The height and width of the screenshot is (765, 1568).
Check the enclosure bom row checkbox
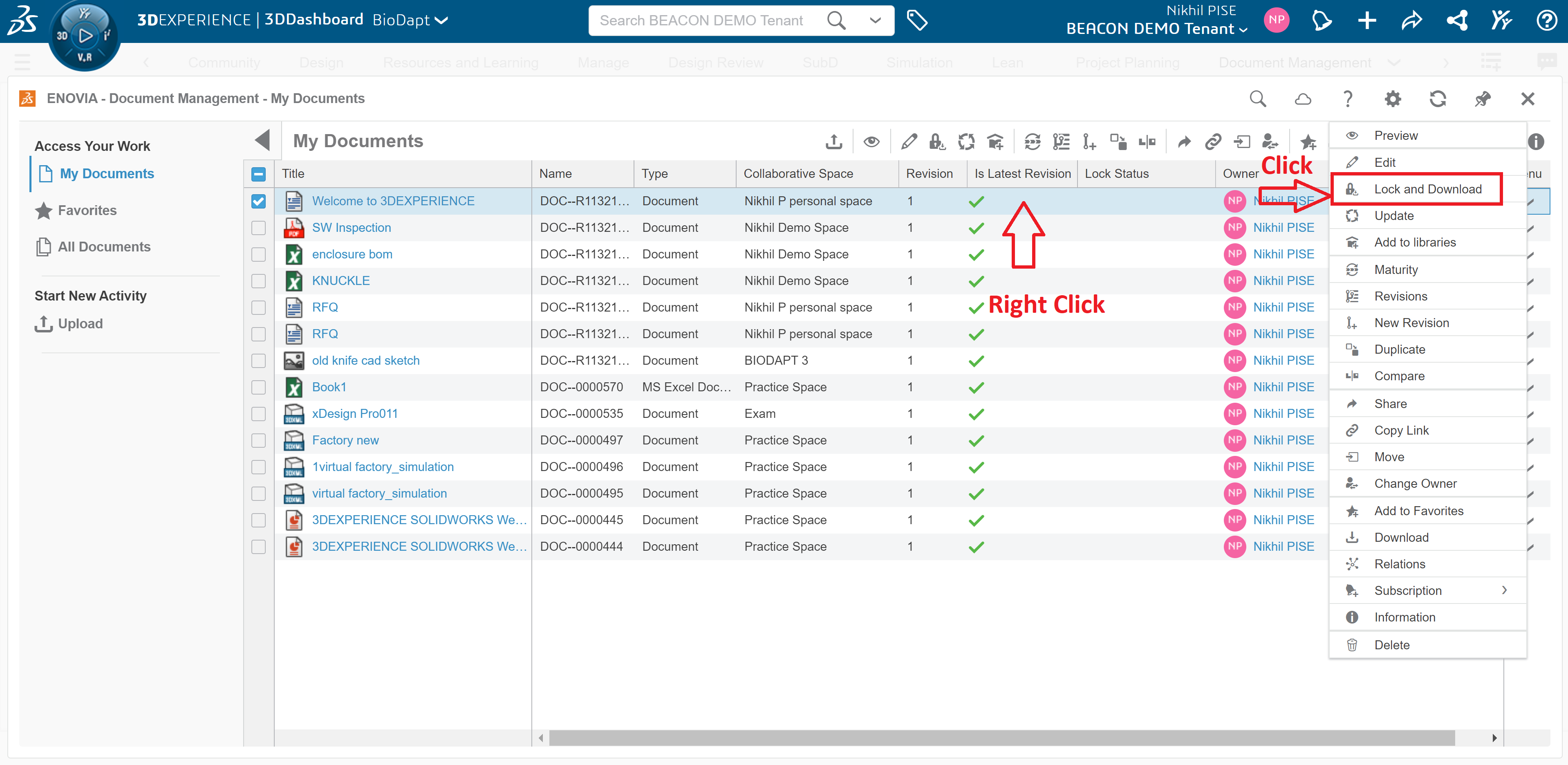259,254
